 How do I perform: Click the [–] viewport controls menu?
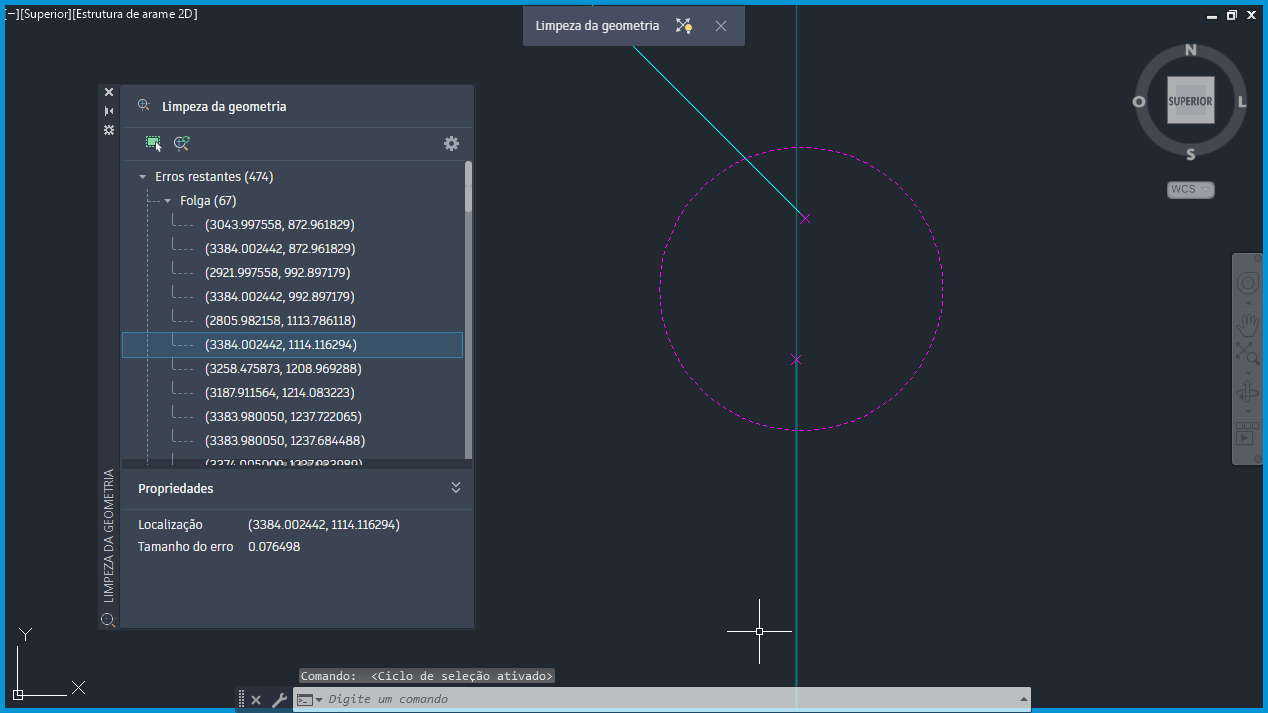[x=11, y=14]
